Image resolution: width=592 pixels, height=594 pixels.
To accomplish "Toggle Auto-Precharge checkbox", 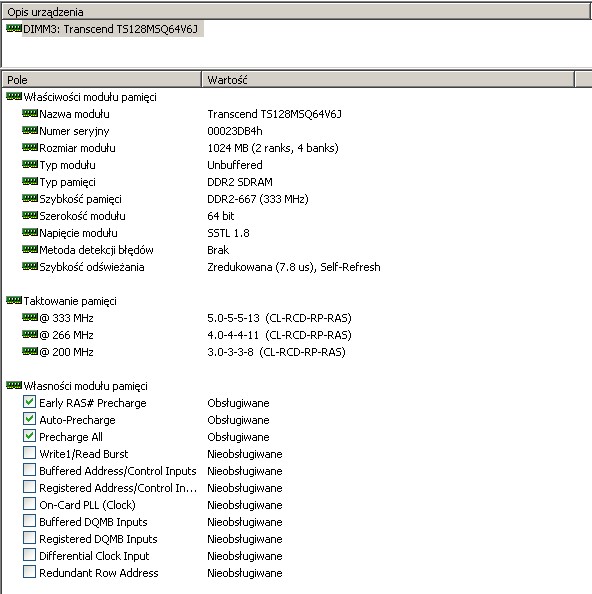I will (30, 419).
